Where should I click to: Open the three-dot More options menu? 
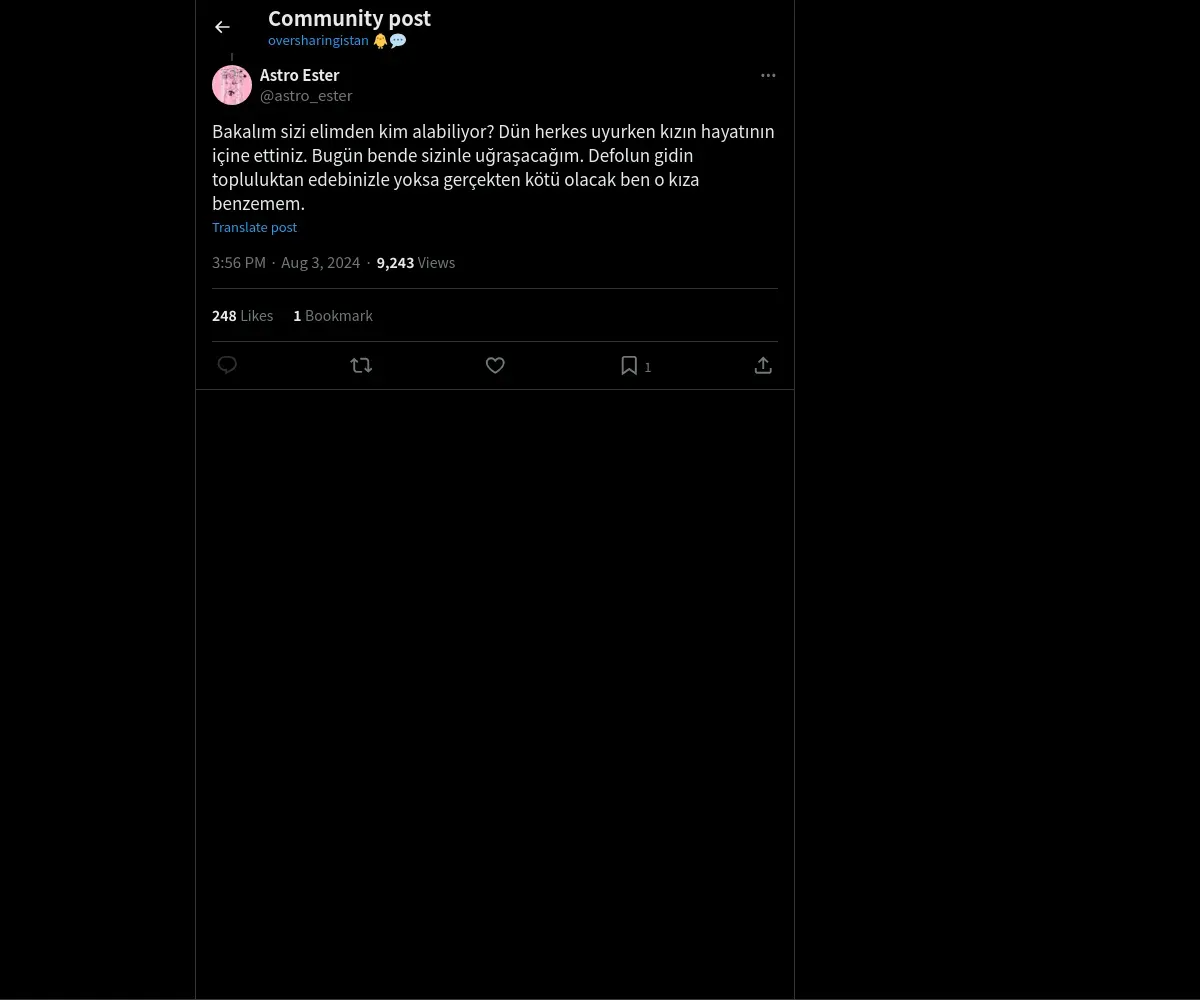[x=768, y=75]
